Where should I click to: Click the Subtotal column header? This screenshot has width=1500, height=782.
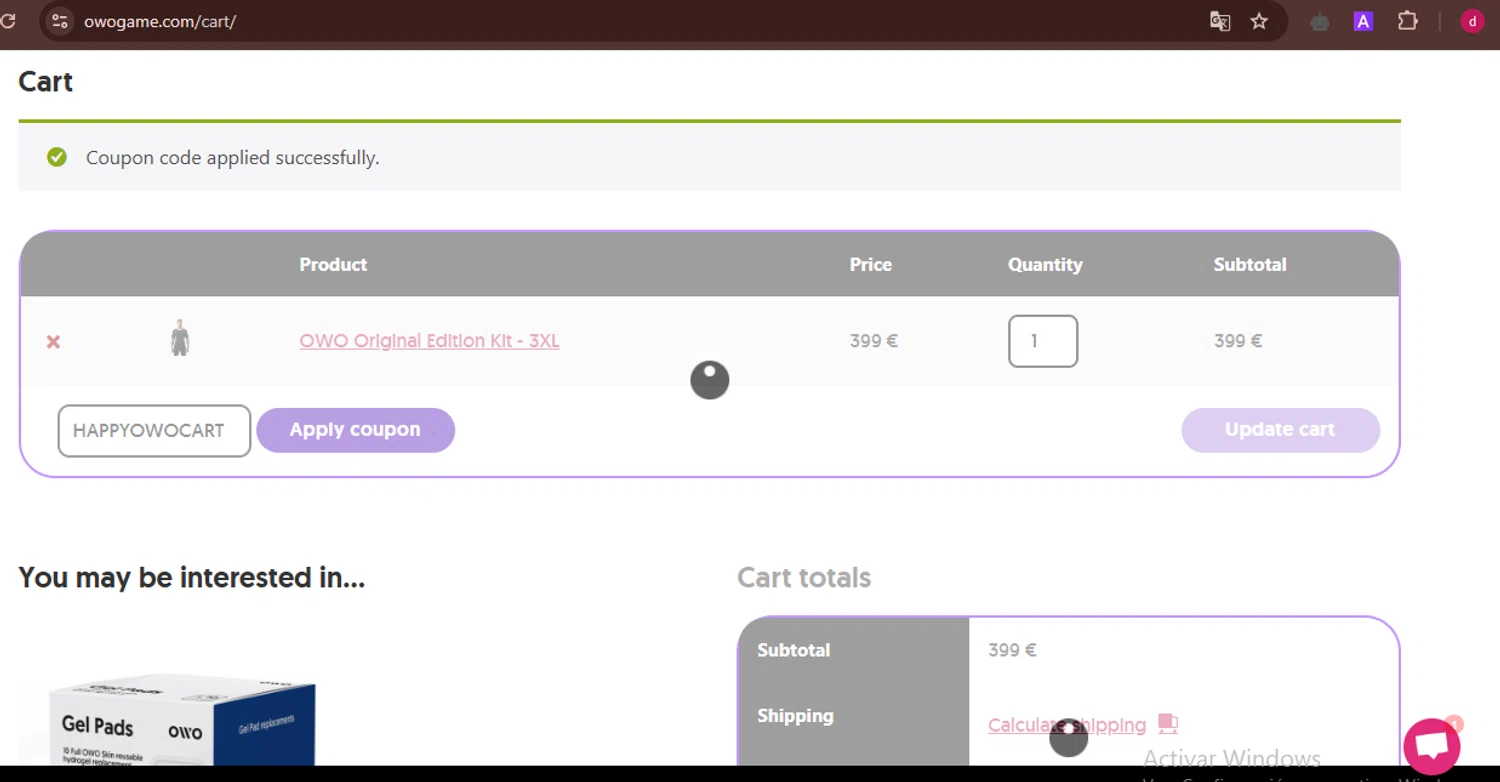(1250, 265)
